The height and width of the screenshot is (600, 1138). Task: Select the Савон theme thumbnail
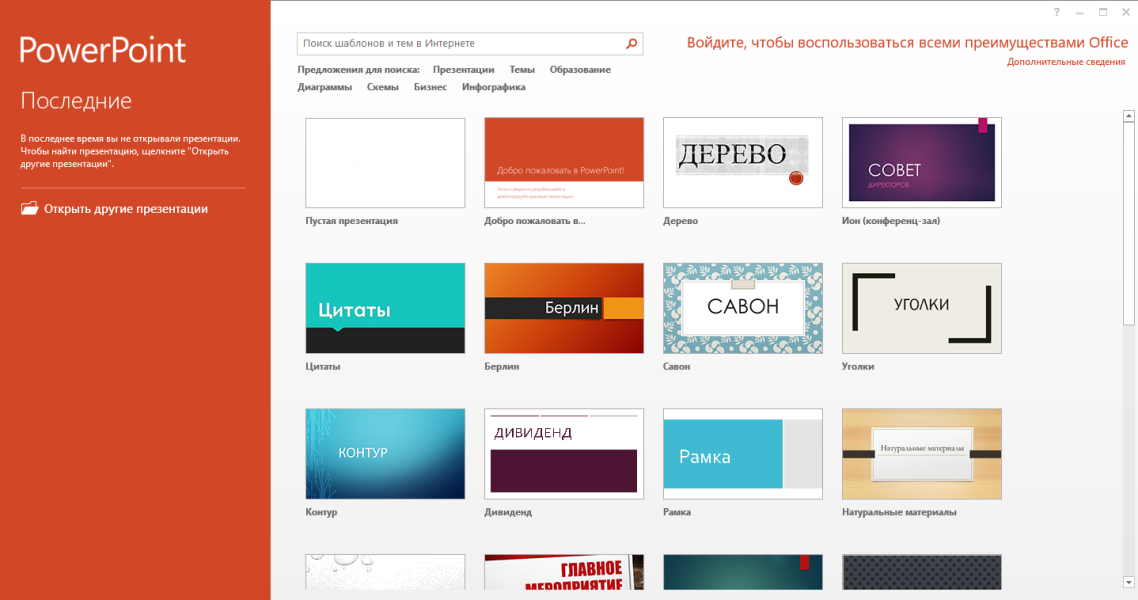pos(742,308)
